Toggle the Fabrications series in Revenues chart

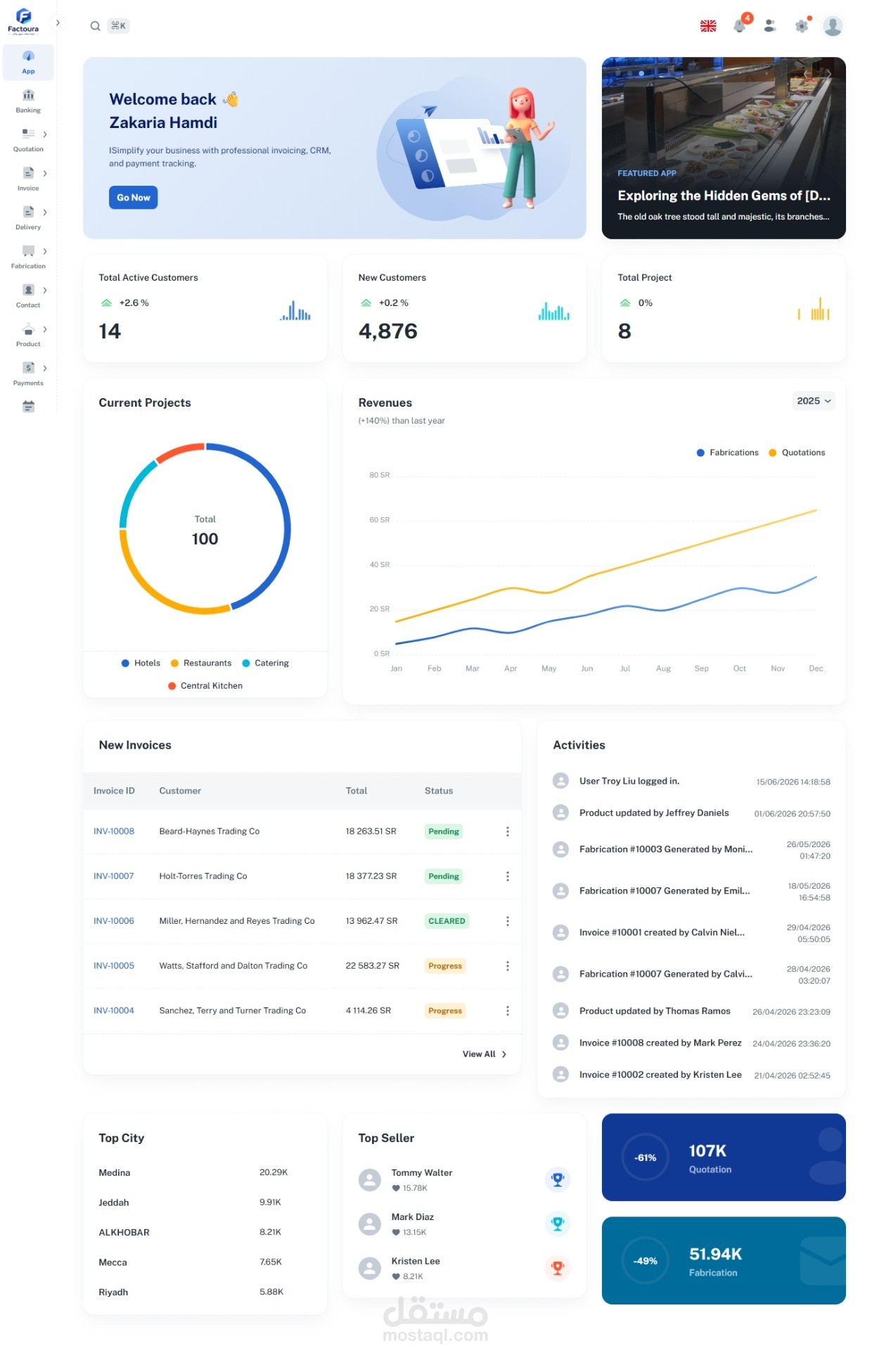coord(727,452)
